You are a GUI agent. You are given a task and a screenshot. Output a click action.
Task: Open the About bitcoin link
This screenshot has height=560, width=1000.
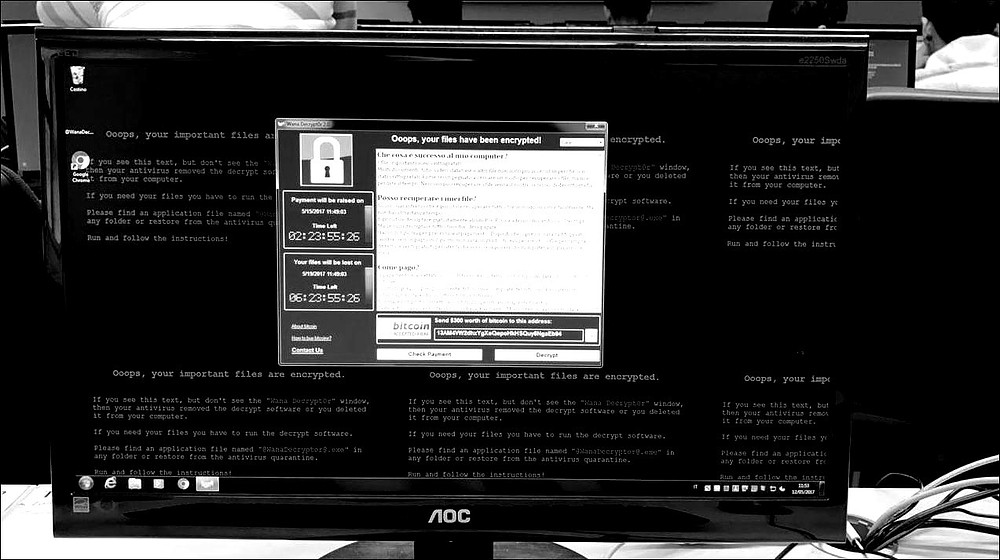[x=304, y=326]
